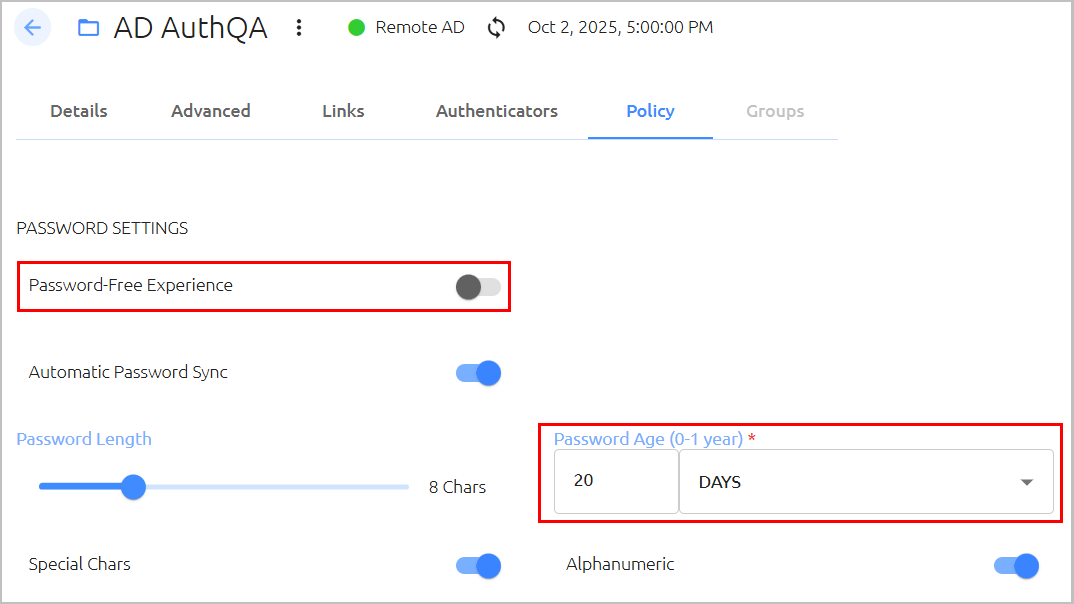Click the Policy tab
1074x604 pixels.
coord(650,111)
